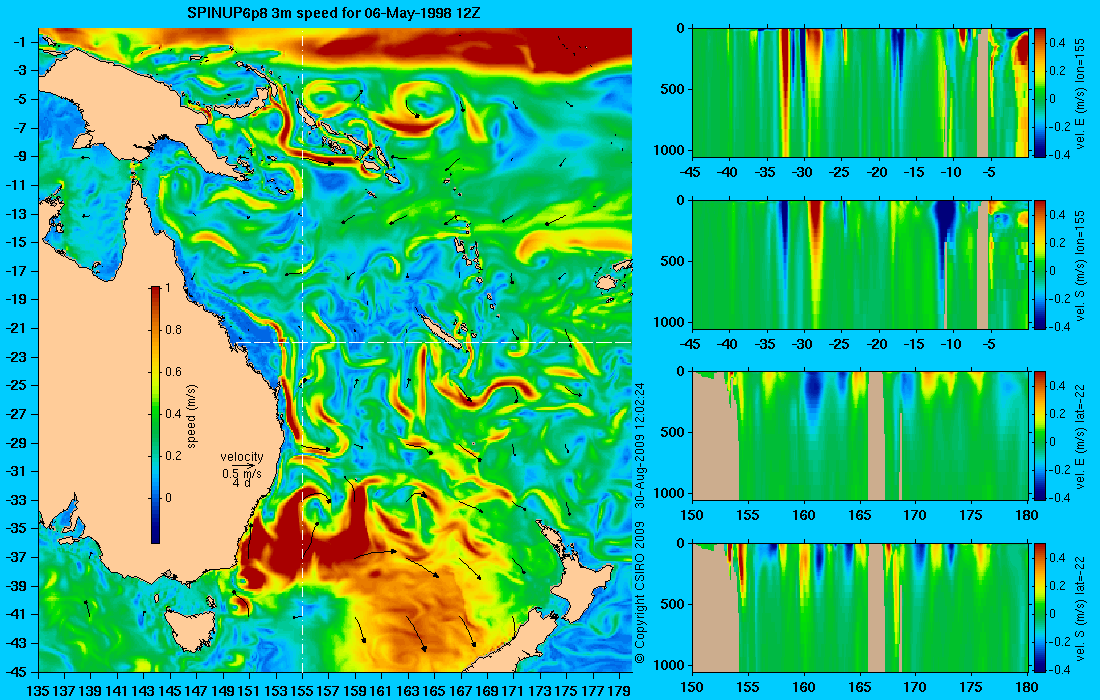Open the vel. S lat=-22 depth section plot

pos(860,607)
